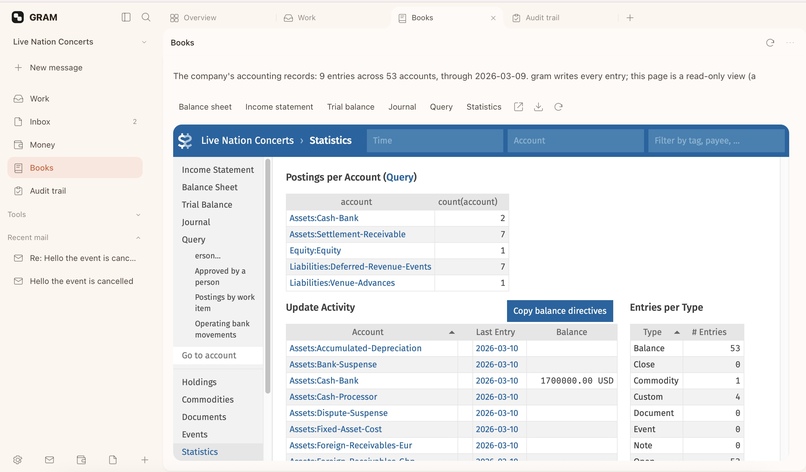Click the document icon in bottom sidebar bar
Screen dimensions: 806x472
point(113,460)
